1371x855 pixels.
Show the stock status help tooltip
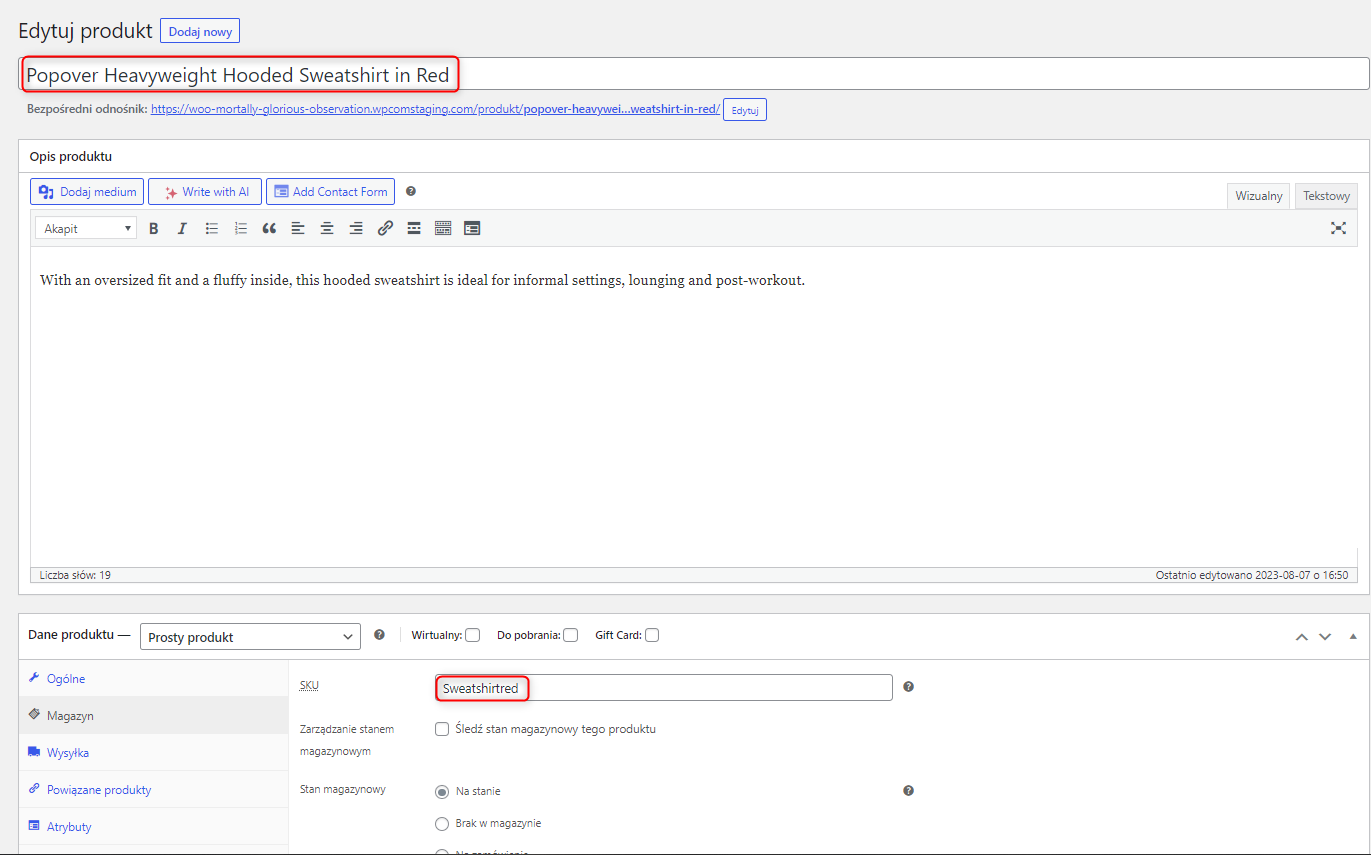point(908,791)
